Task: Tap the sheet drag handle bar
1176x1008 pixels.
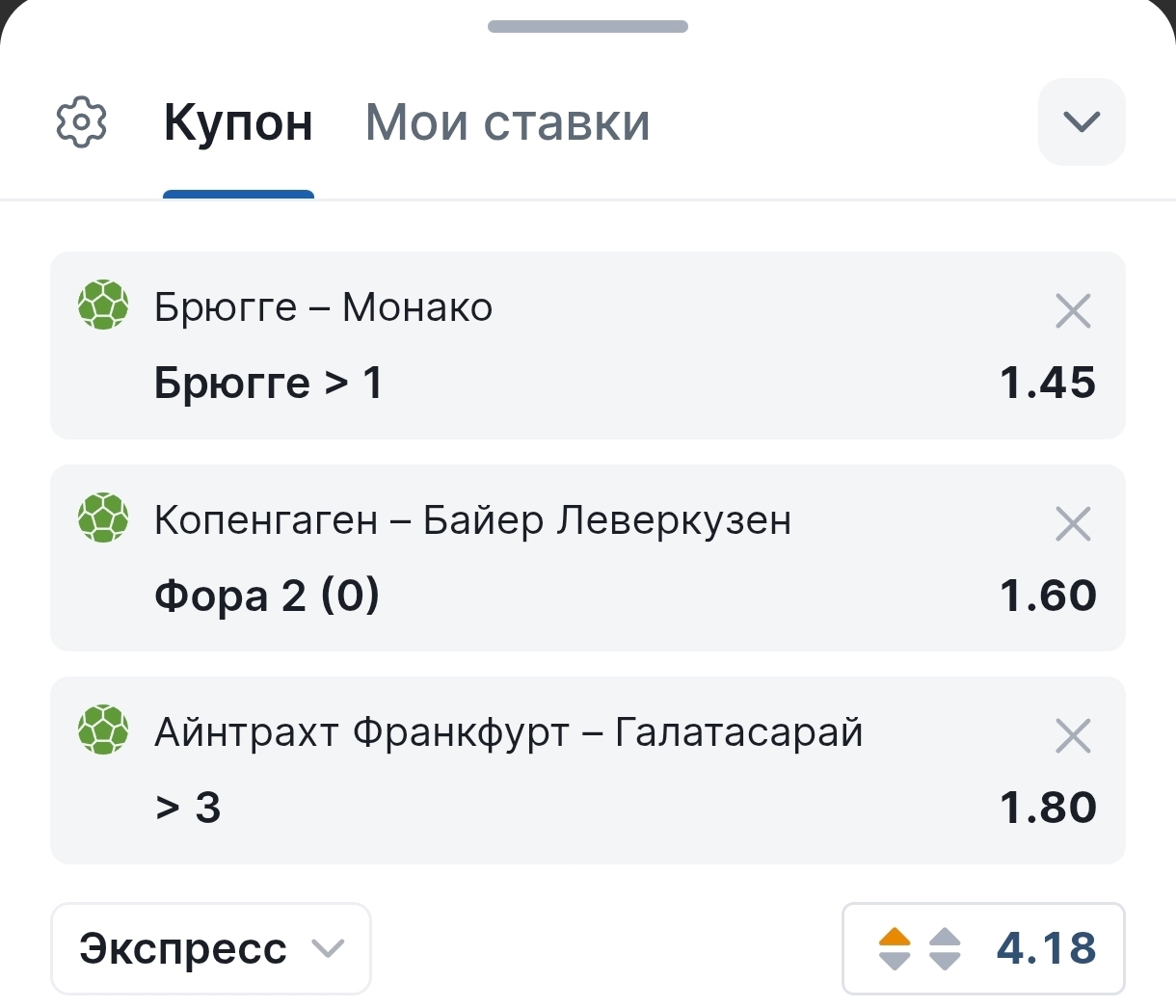Action: pos(588,26)
